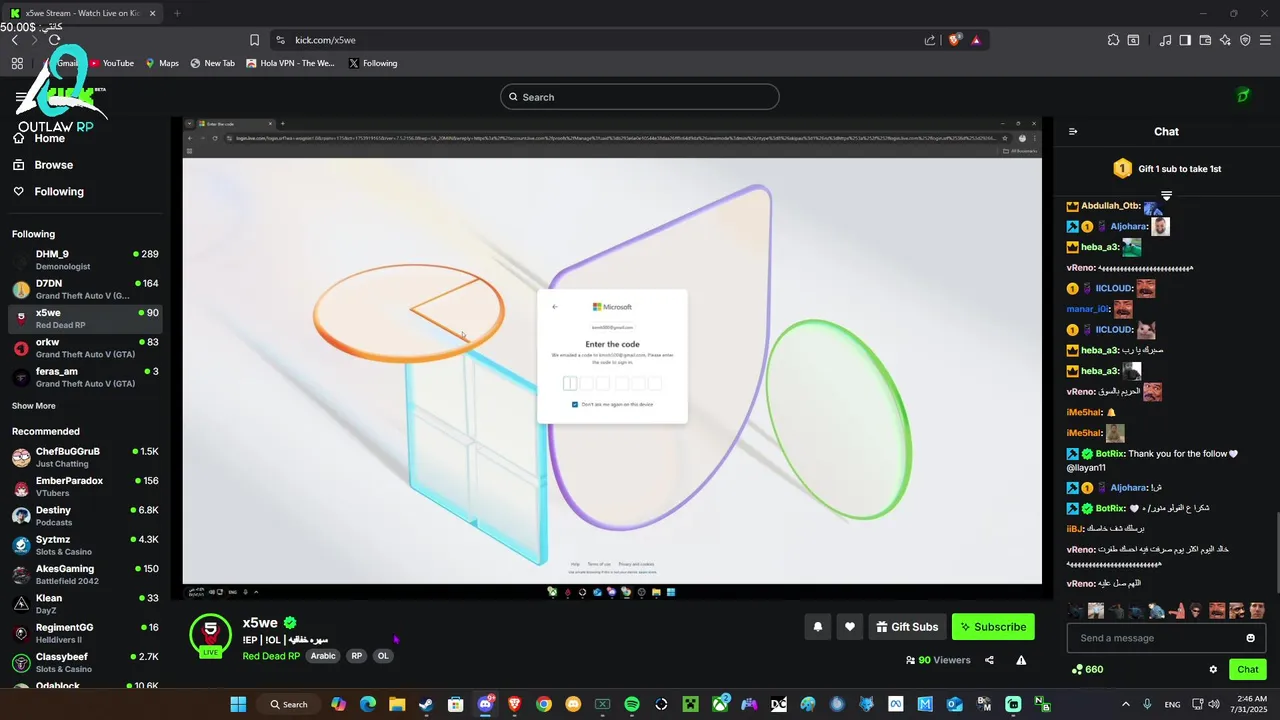The height and width of the screenshot is (720, 1280).
Task: Open chat settings gear icon
Action: point(1213,669)
